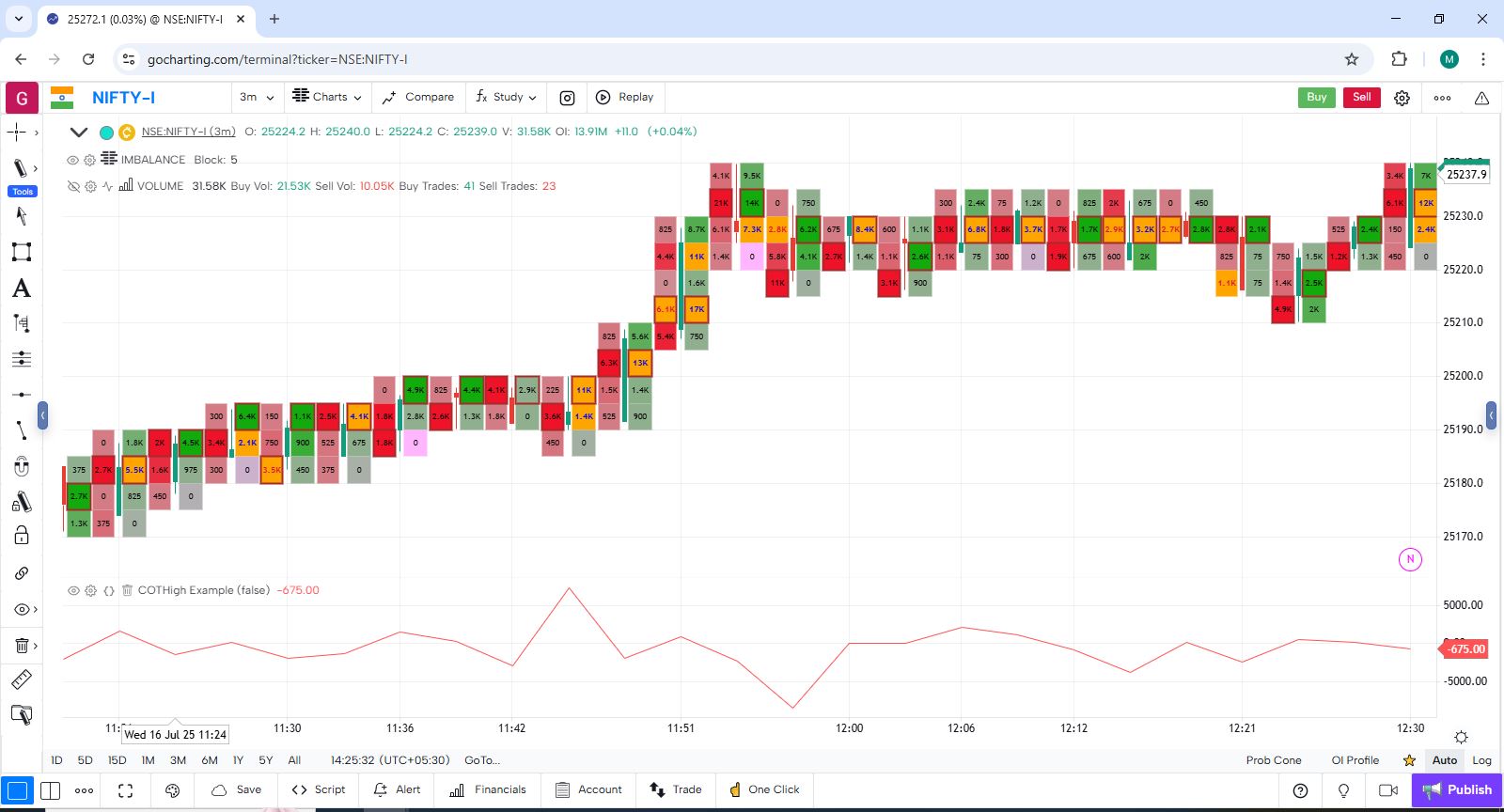Click the trash delete drawings icon

pyautogui.click(x=21, y=646)
